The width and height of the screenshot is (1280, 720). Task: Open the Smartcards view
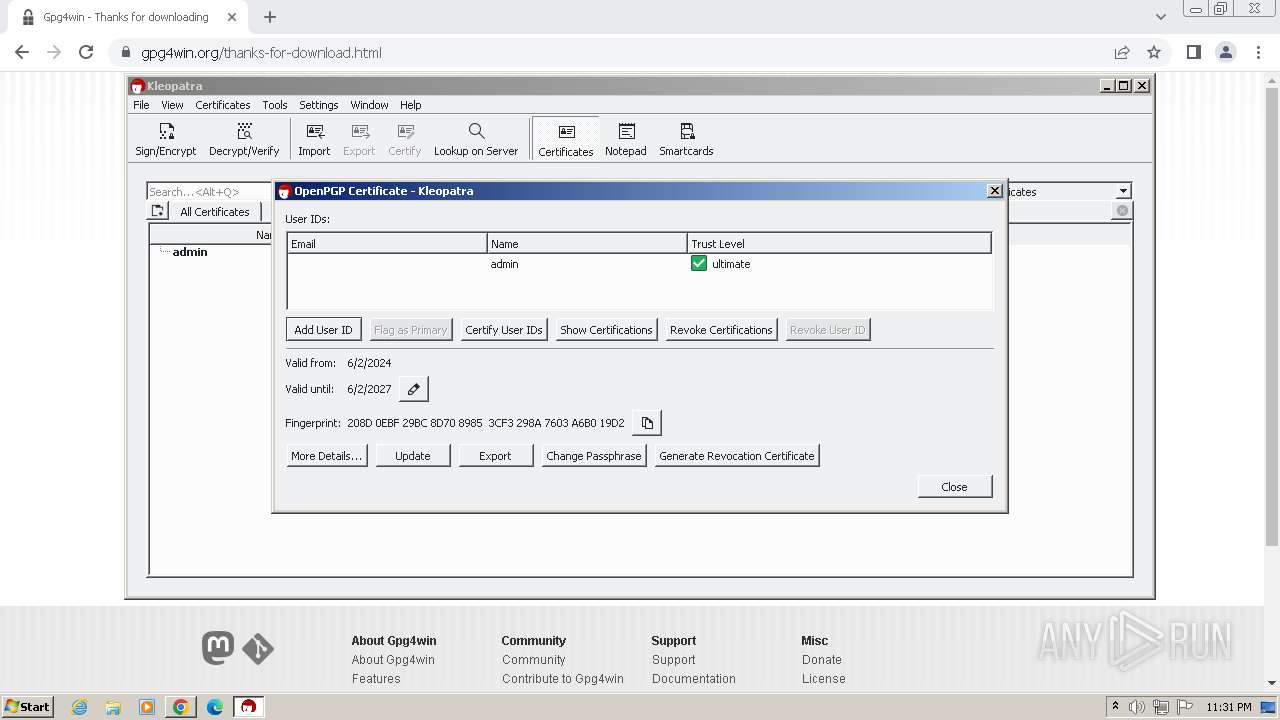[x=686, y=139]
